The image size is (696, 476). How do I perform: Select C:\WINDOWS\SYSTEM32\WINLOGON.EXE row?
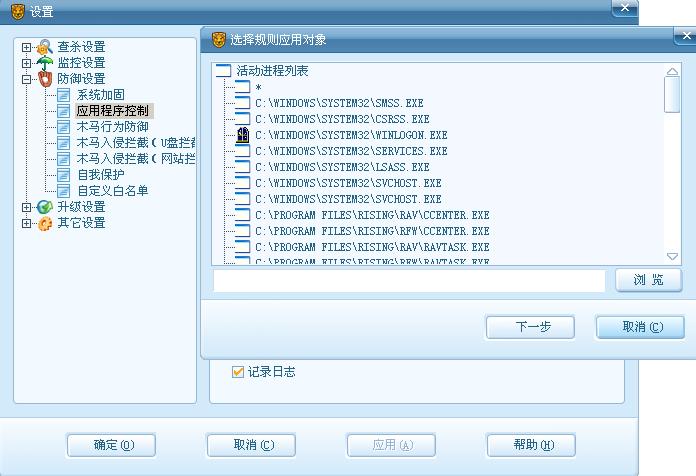[351, 135]
